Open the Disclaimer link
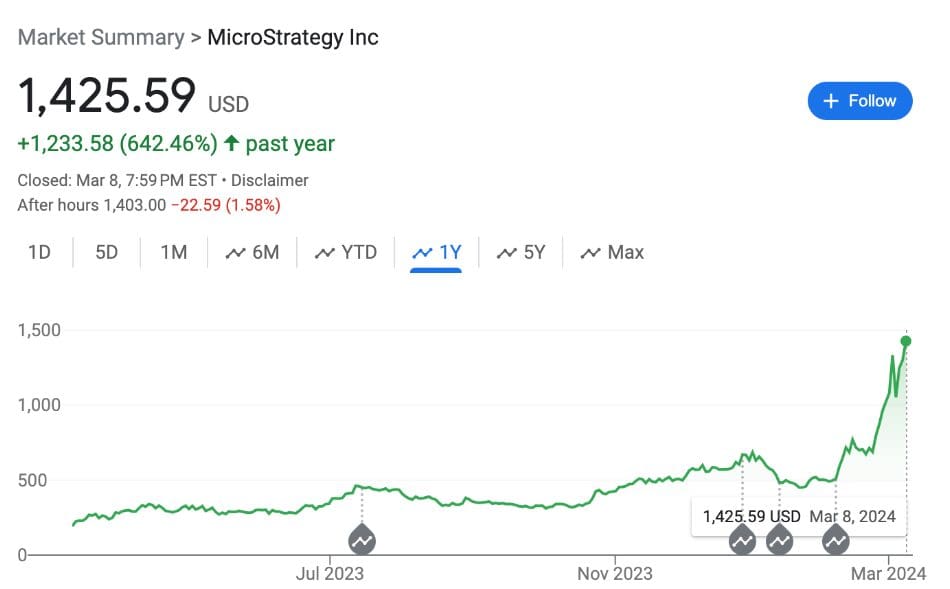 (270, 180)
